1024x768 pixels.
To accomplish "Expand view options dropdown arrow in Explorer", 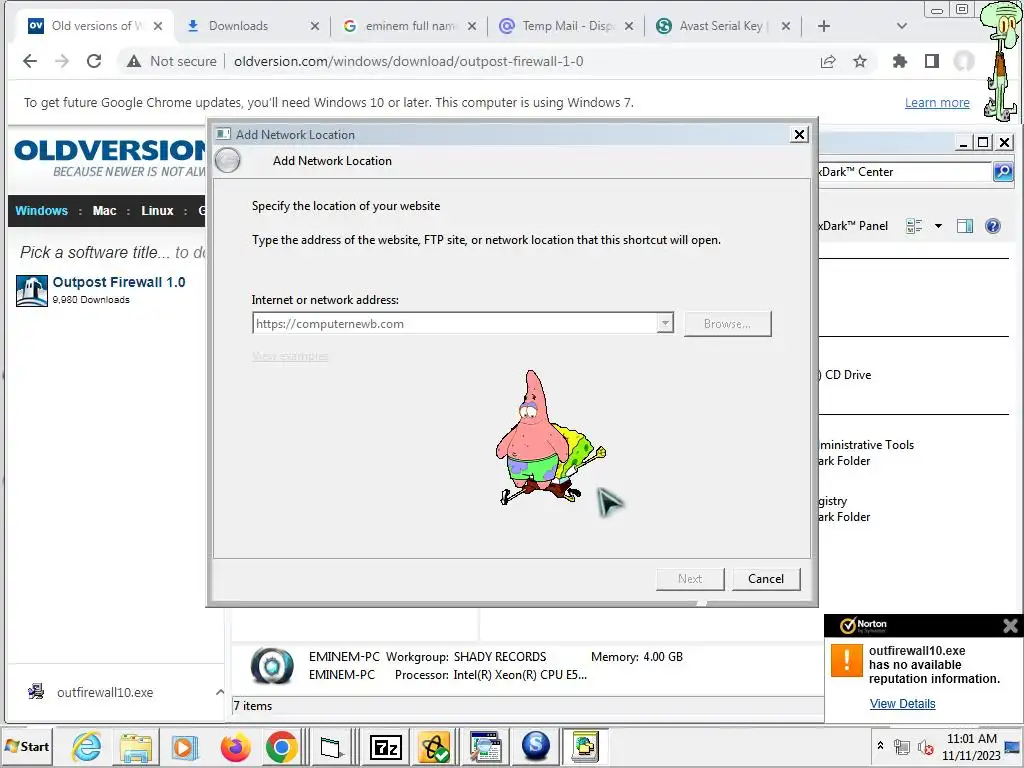I will pos(938,226).
